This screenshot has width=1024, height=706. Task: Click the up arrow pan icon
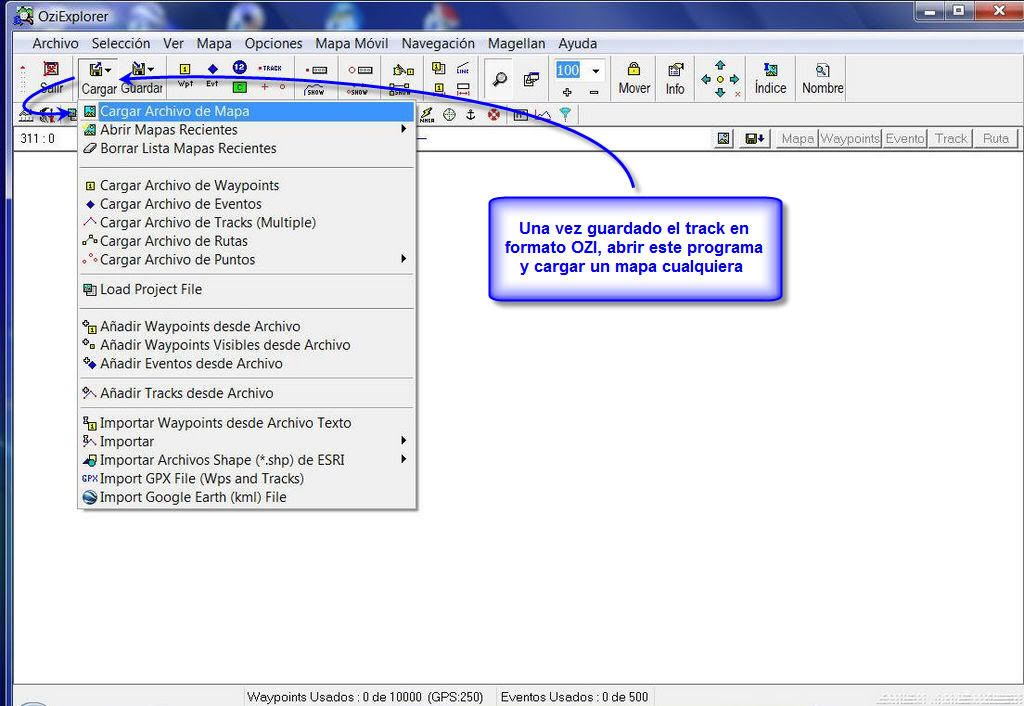click(720, 65)
